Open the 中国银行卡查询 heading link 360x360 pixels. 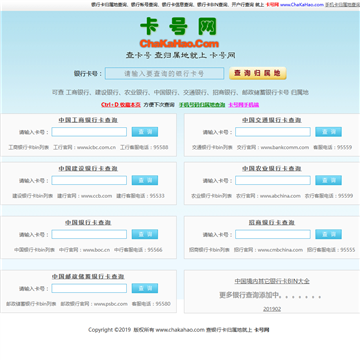(88, 223)
